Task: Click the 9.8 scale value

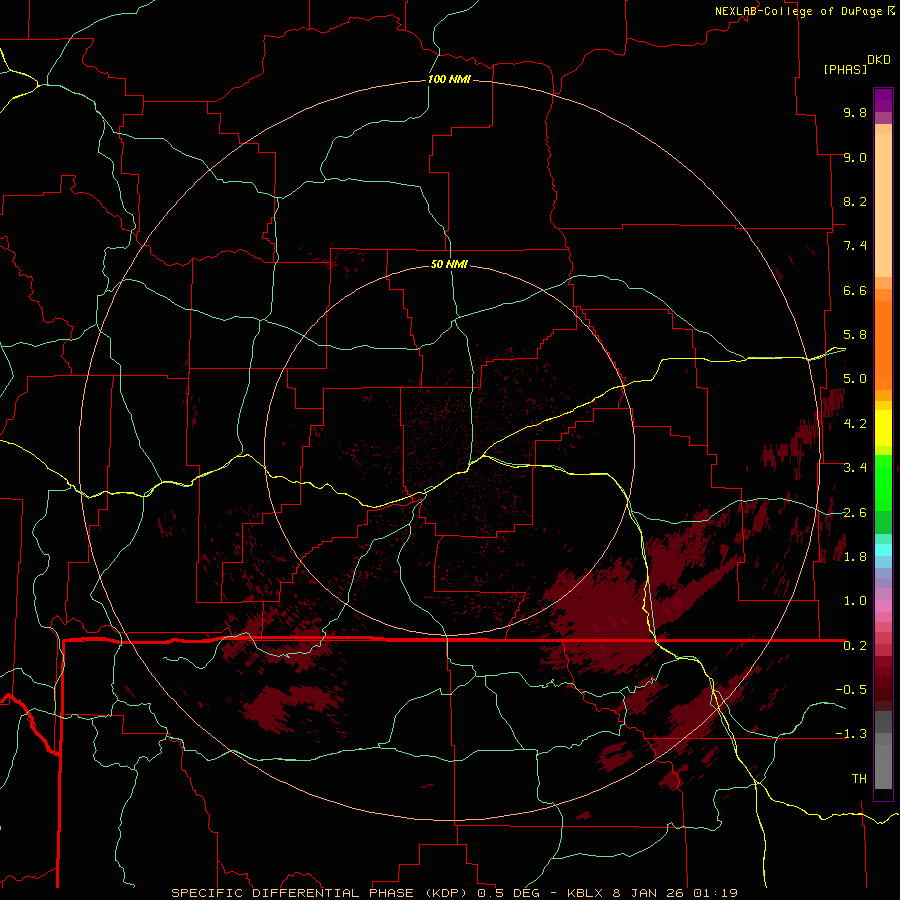Action: click(x=855, y=112)
